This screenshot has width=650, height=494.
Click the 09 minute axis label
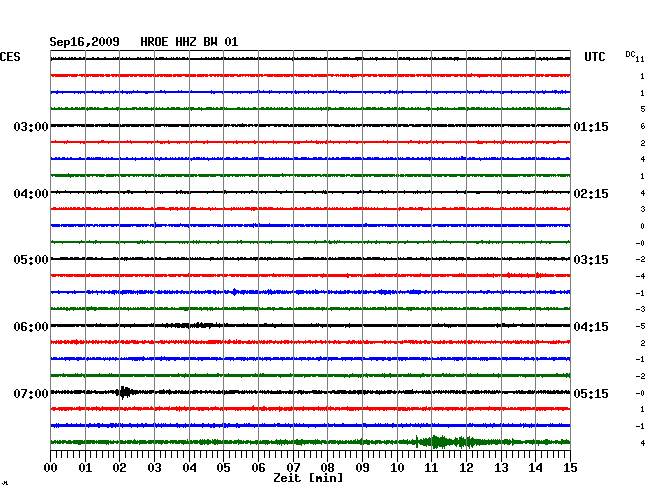point(362,468)
